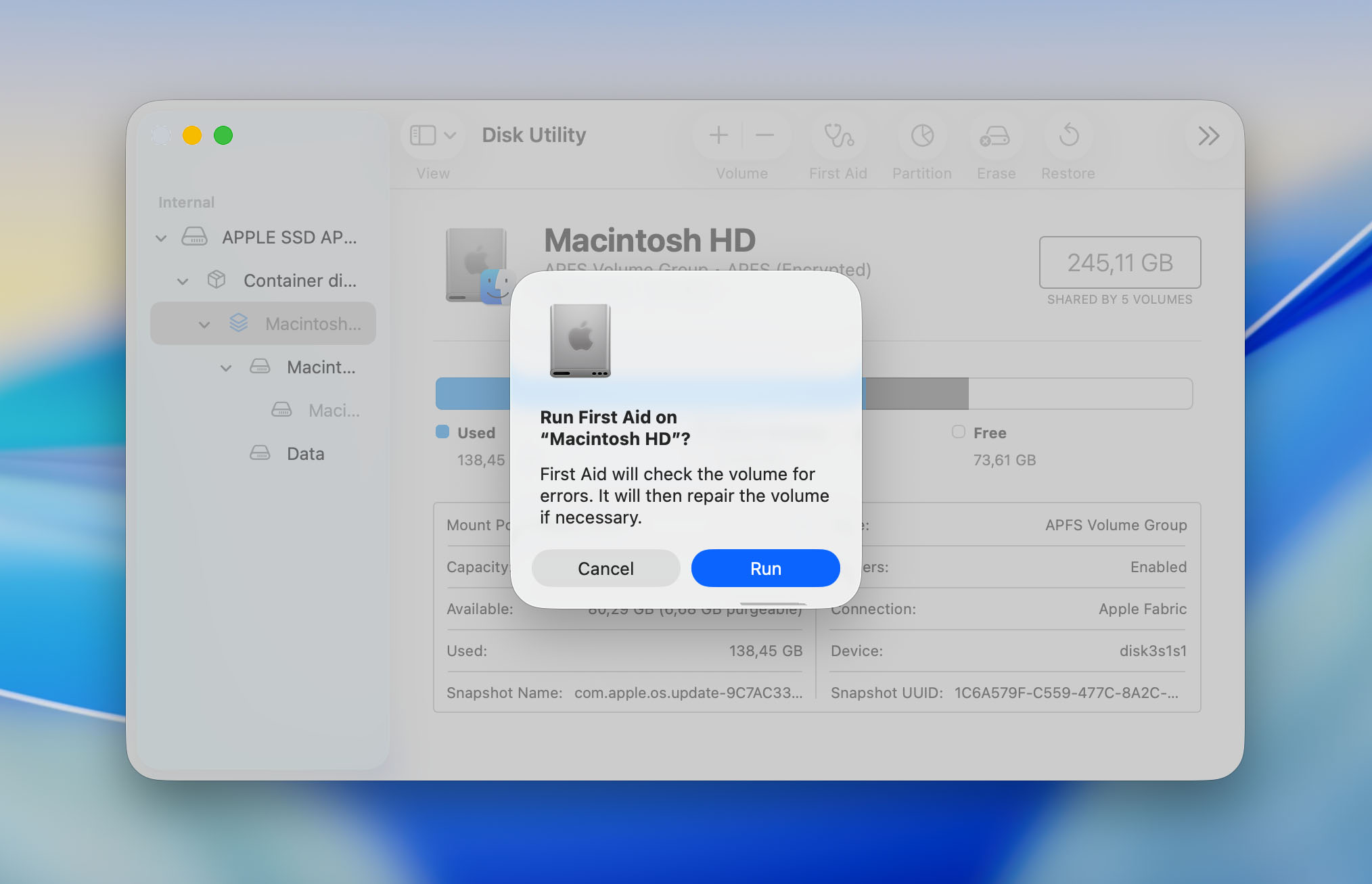Zoom the Disk Utility window with green button
1372x884 pixels.
(223, 135)
